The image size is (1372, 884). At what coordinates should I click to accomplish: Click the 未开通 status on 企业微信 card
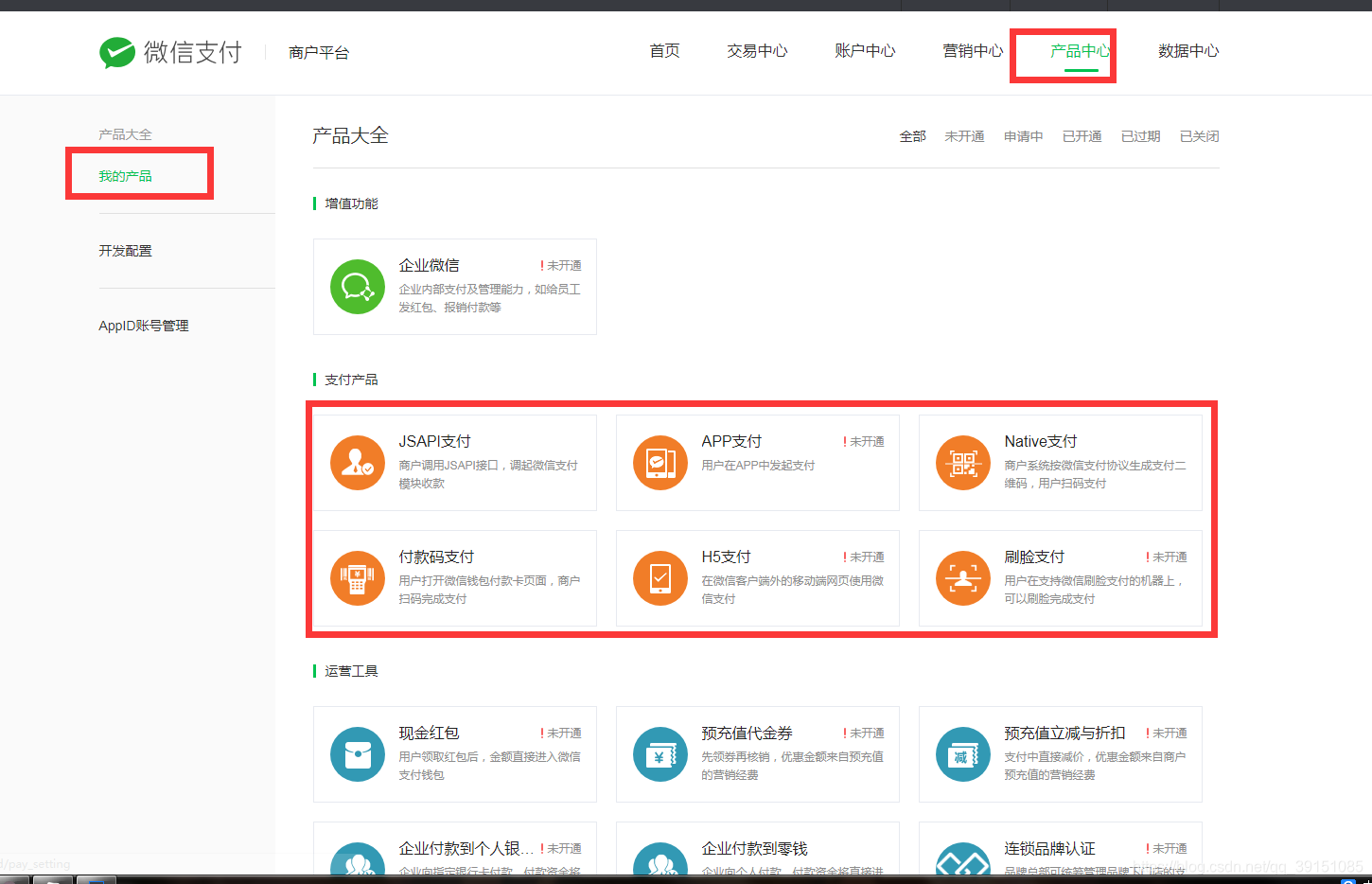coord(561,266)
